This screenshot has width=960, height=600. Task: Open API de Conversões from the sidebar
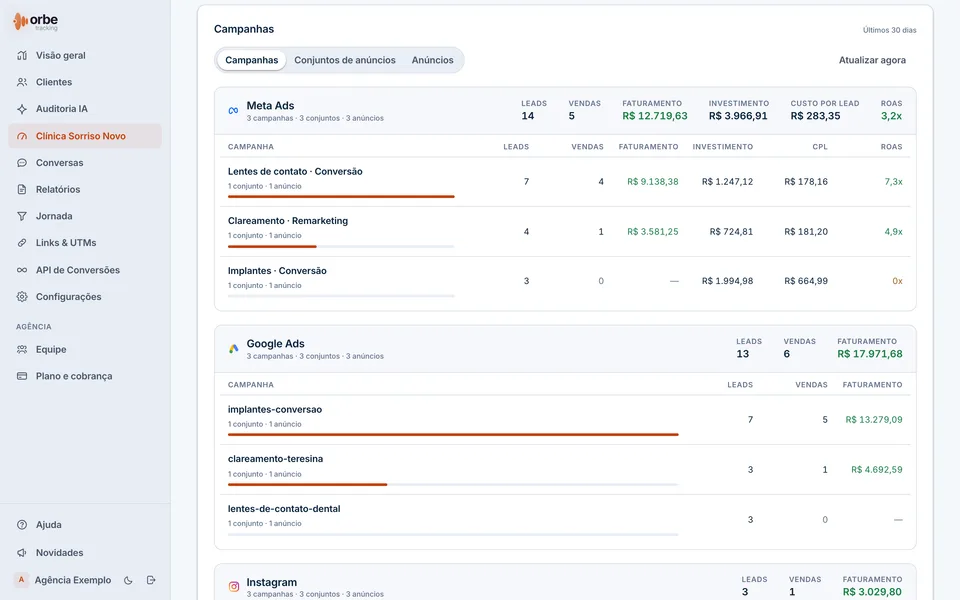[85, 270]
